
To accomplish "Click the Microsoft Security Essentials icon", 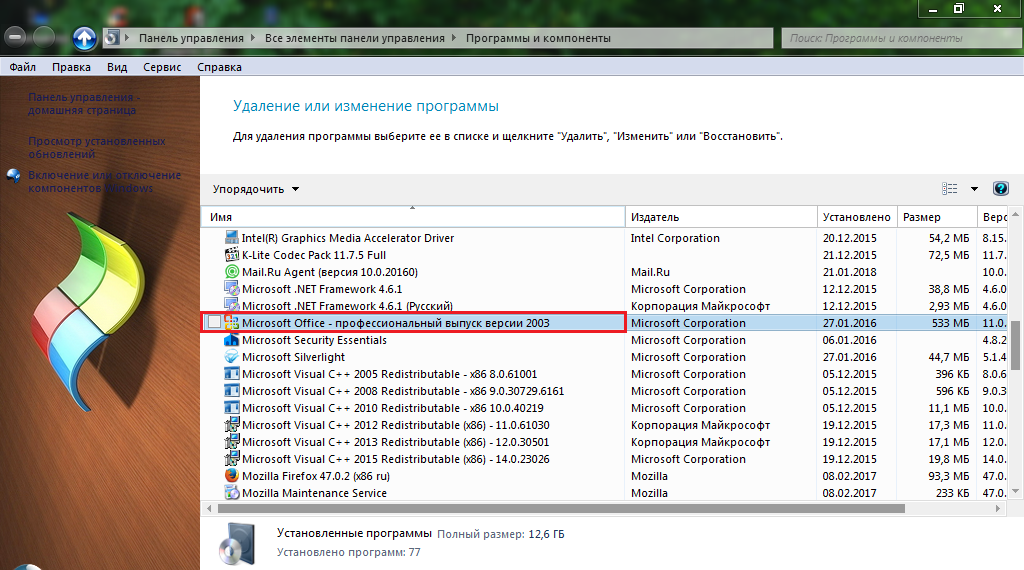I will 231,340.
